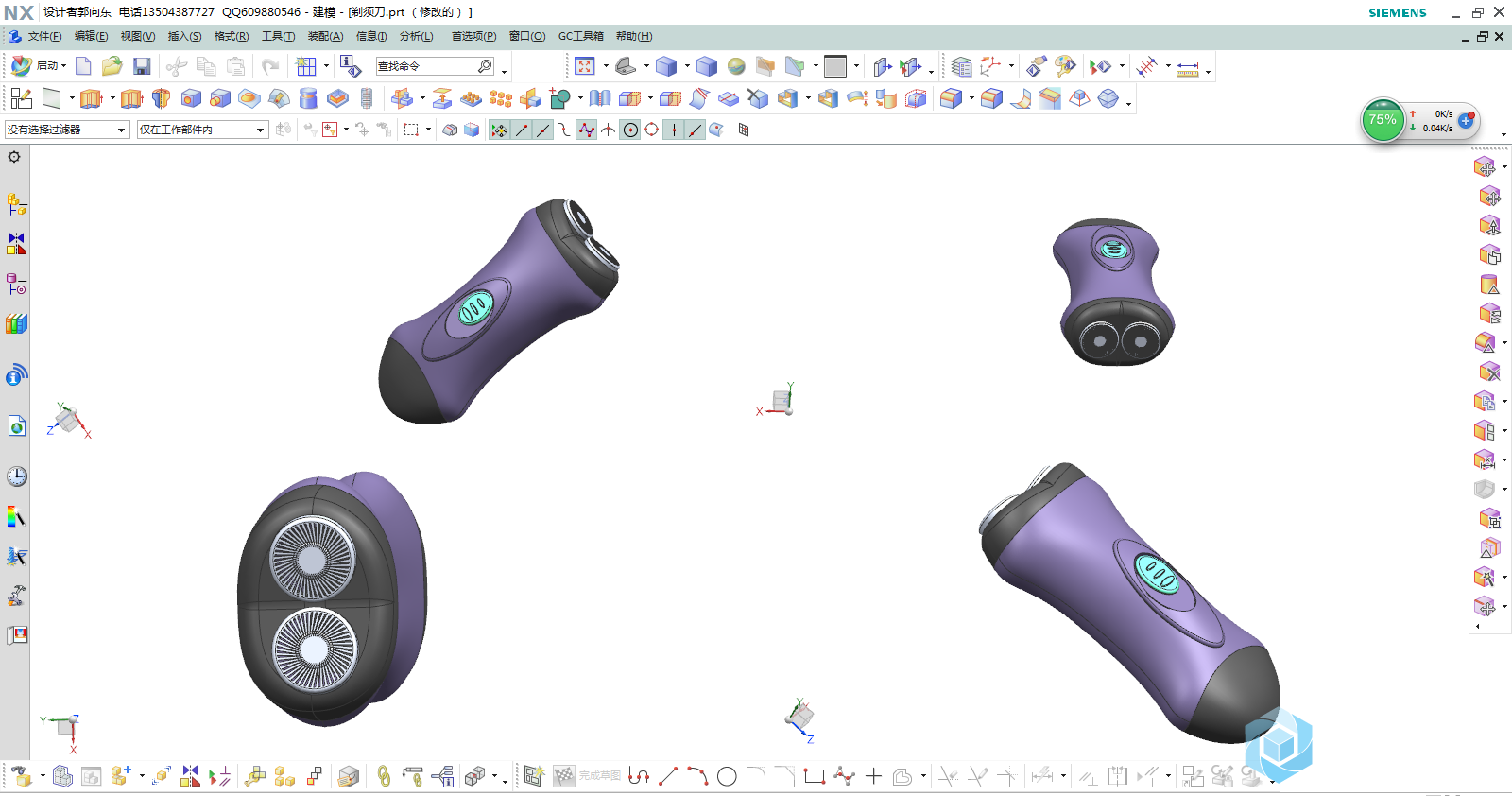Open the Internet Explorer sidebar icon
The image size is (1512, 796).
tap(17, 426)
